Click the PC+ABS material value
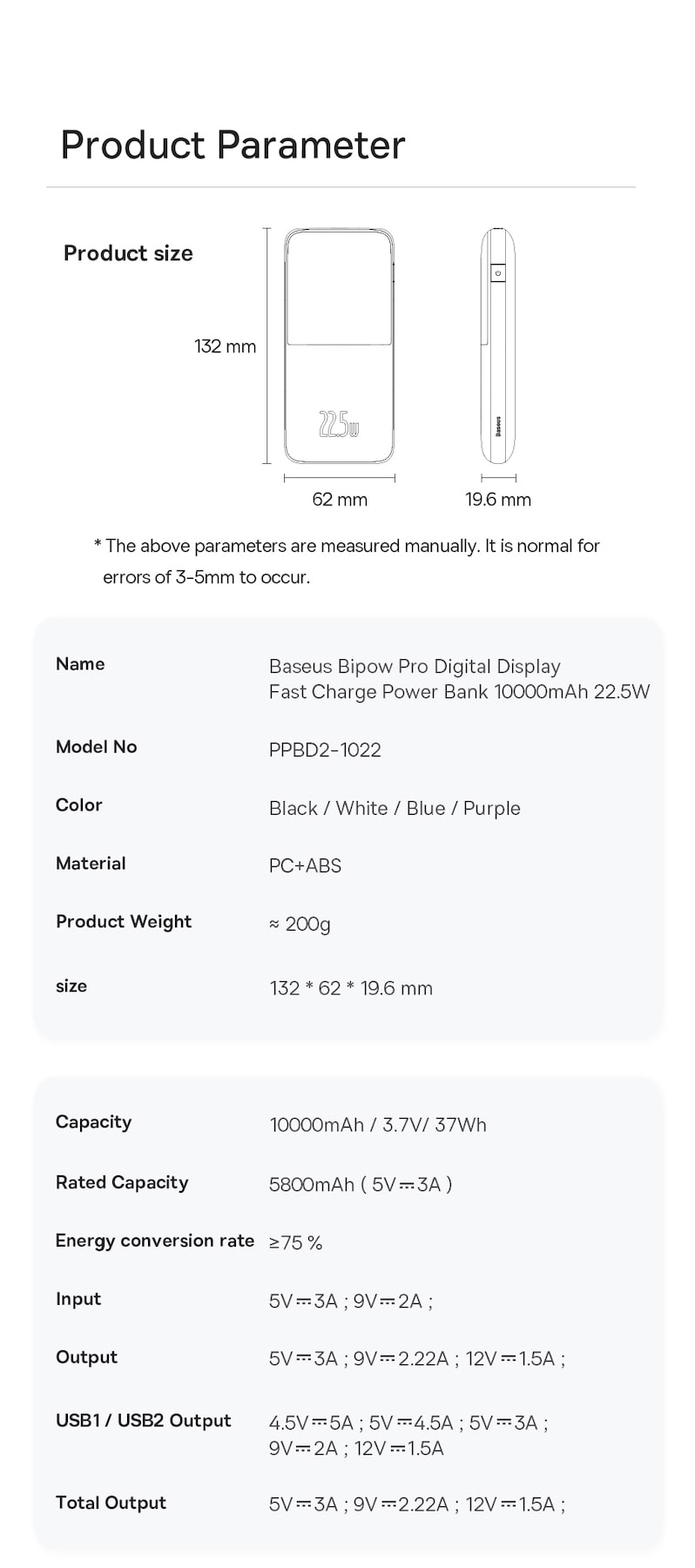Image resolution: width=695 pixels, height=1568 pixels. coord(305,865)
